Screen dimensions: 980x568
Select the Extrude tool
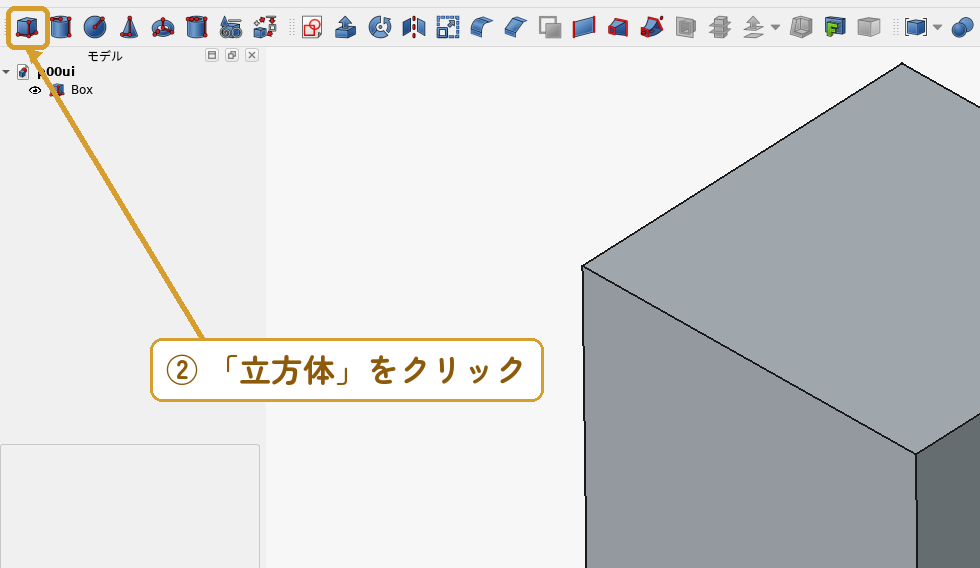tap(346, 27)
